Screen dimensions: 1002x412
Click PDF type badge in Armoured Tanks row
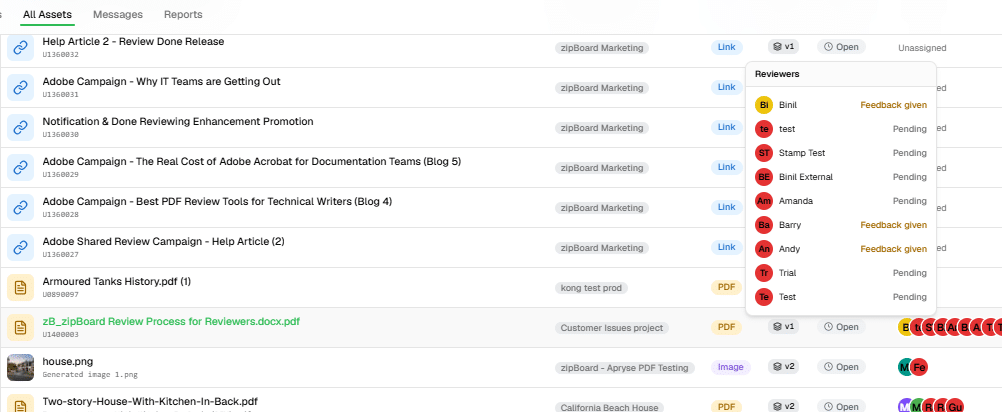click(x=727, y=287)
